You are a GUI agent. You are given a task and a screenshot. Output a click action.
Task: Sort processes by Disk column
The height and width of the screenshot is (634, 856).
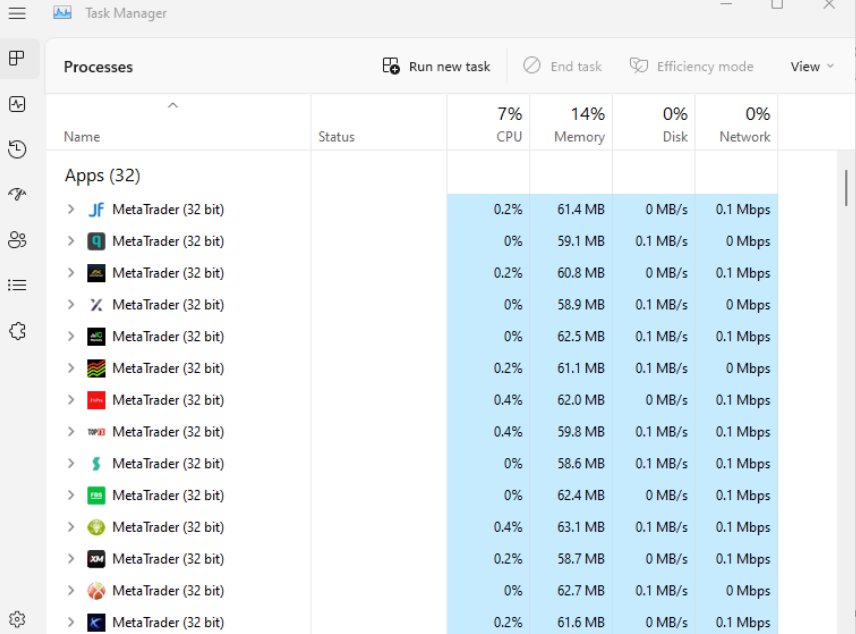tap(654, 123)
